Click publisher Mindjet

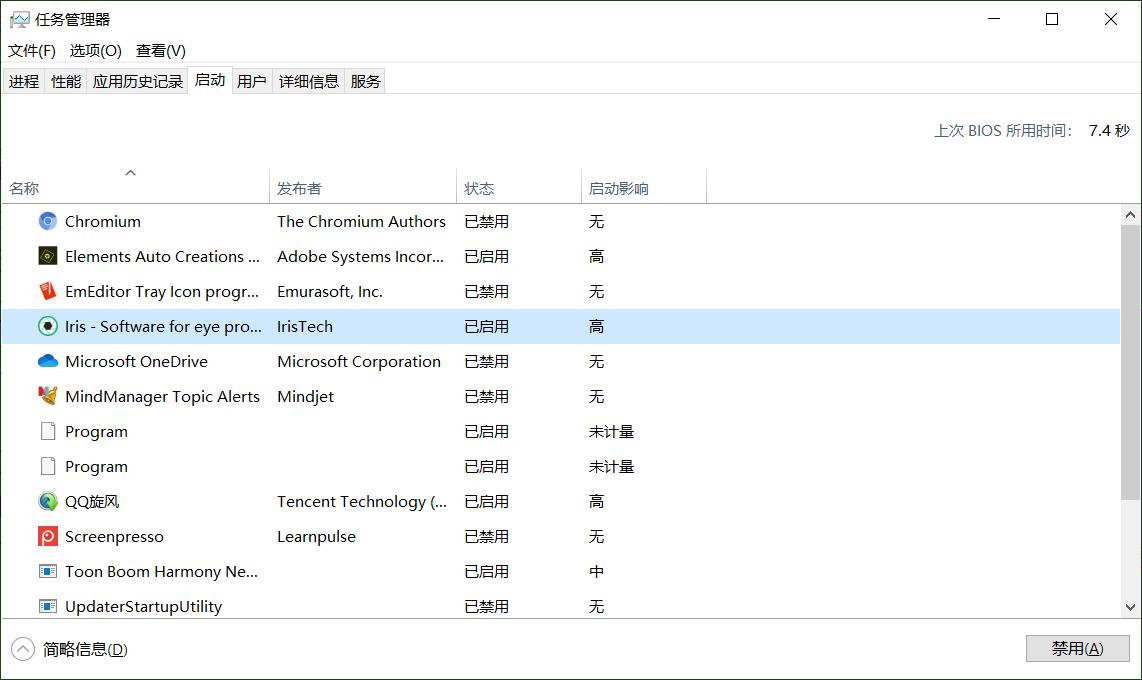305,396
